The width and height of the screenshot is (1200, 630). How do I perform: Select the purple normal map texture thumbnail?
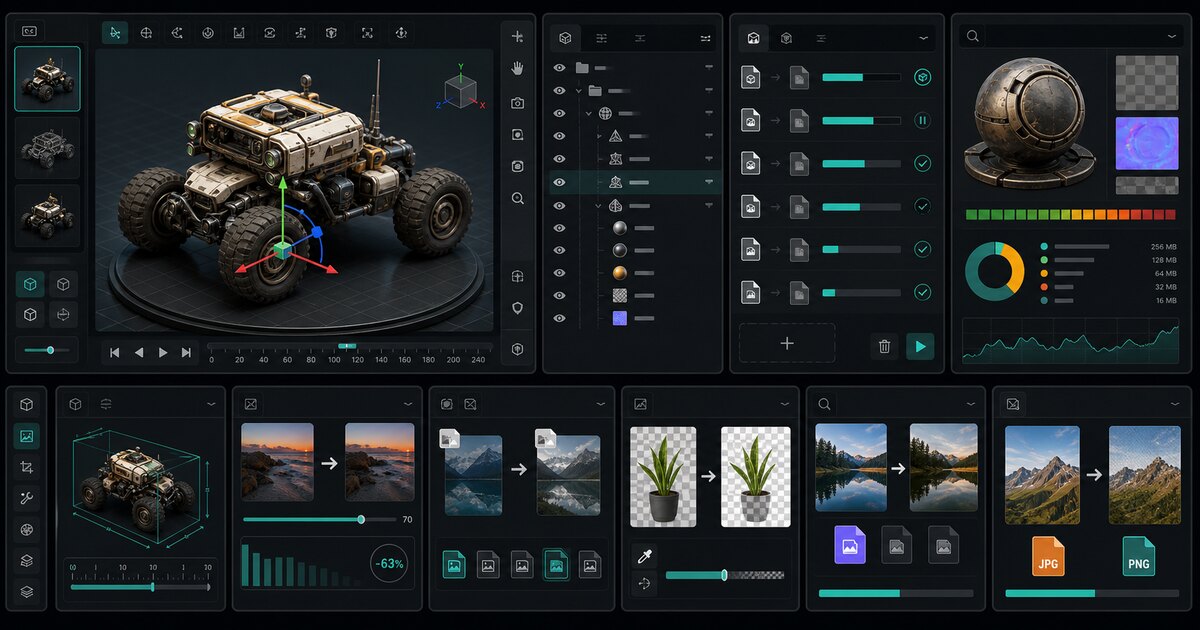(1147, 142)
